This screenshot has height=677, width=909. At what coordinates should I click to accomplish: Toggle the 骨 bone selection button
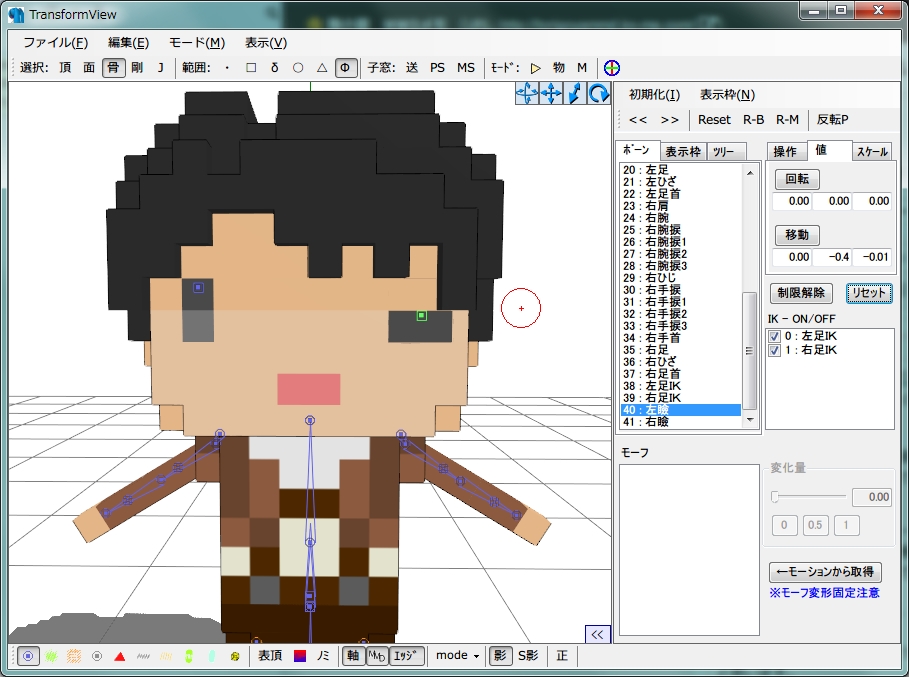[x=113, y=68]
